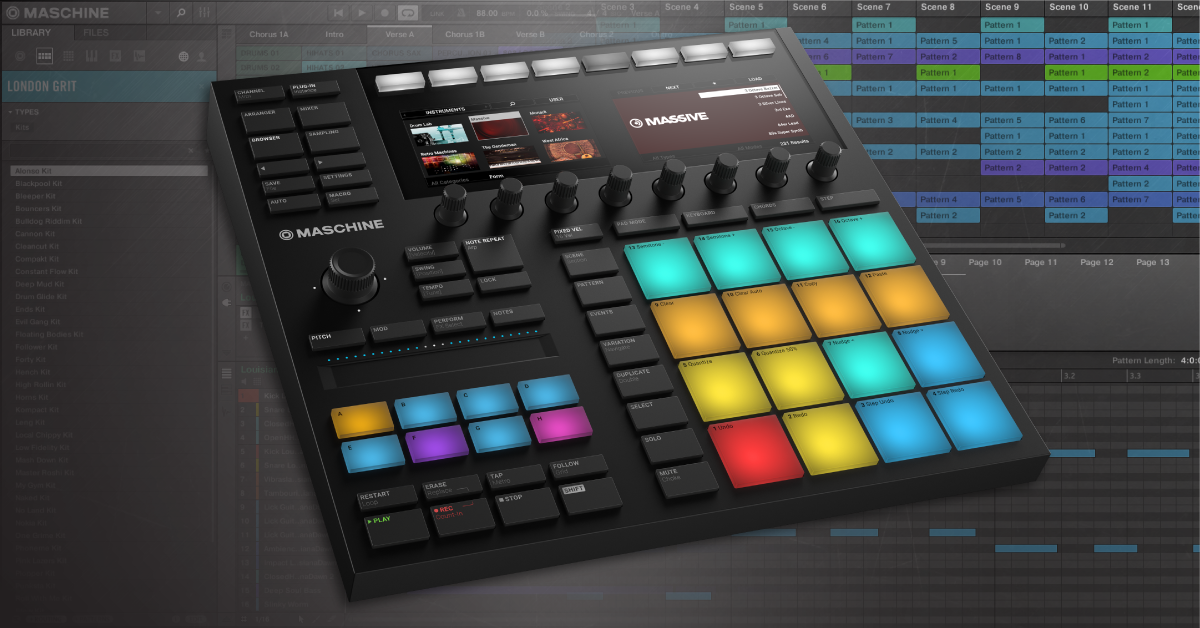Collapse the TYPES section
Viewport: 1200px width, 628px height.
click(10, 112)
